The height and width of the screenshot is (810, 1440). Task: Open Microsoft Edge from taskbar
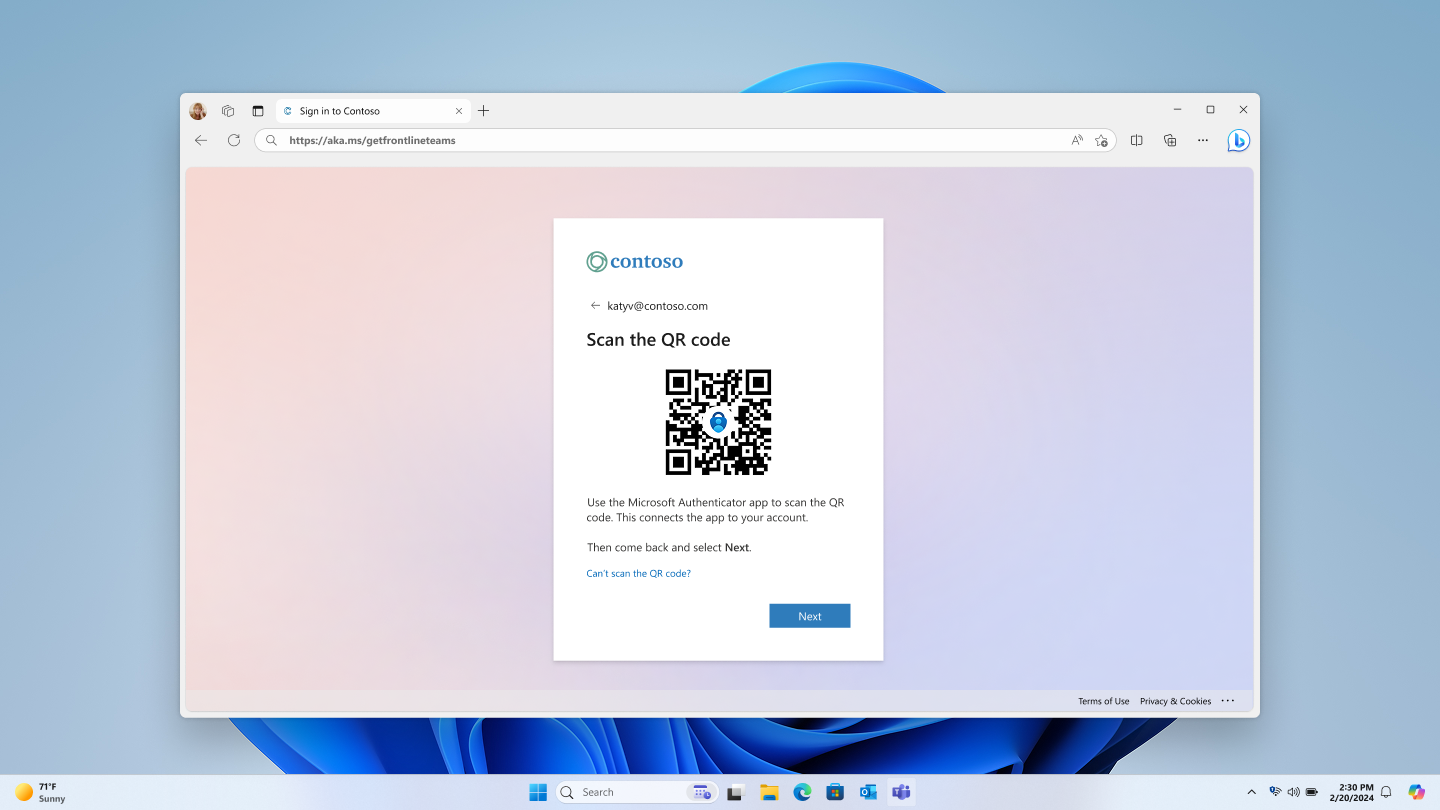tap(802, 792)
